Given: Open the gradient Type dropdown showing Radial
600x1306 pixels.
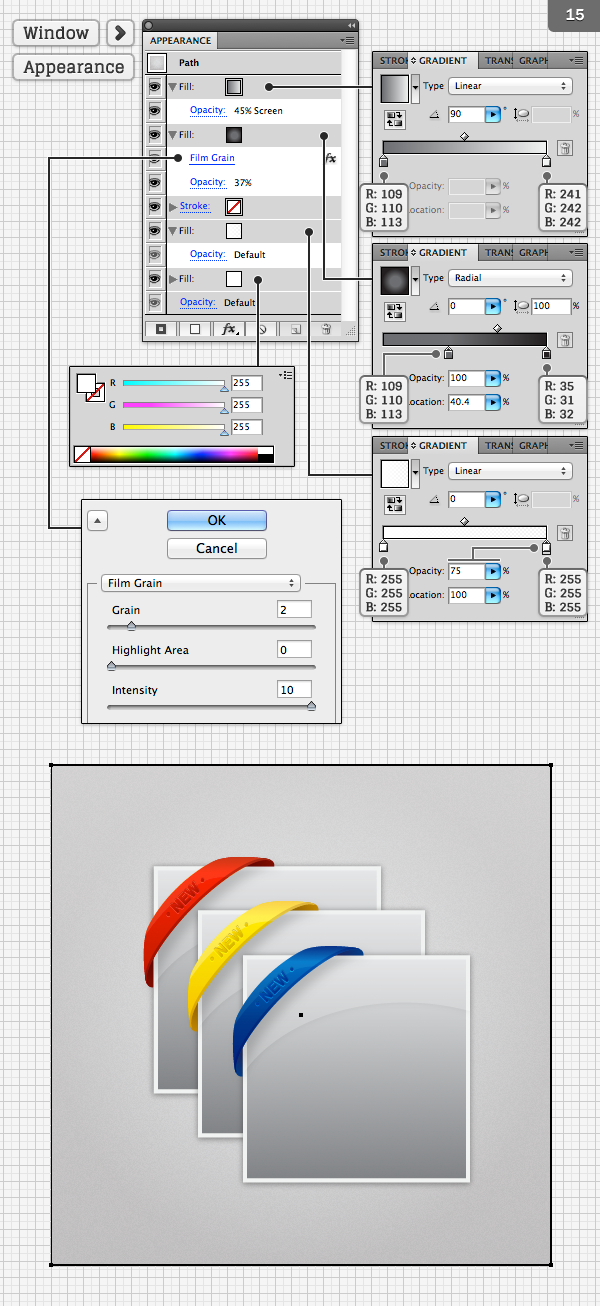Looking at the screenshot, I should pos(510,278).
